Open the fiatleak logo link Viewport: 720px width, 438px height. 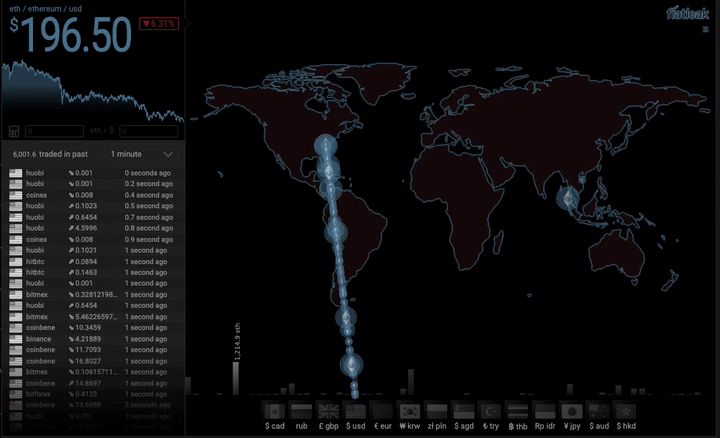(687, 14)
